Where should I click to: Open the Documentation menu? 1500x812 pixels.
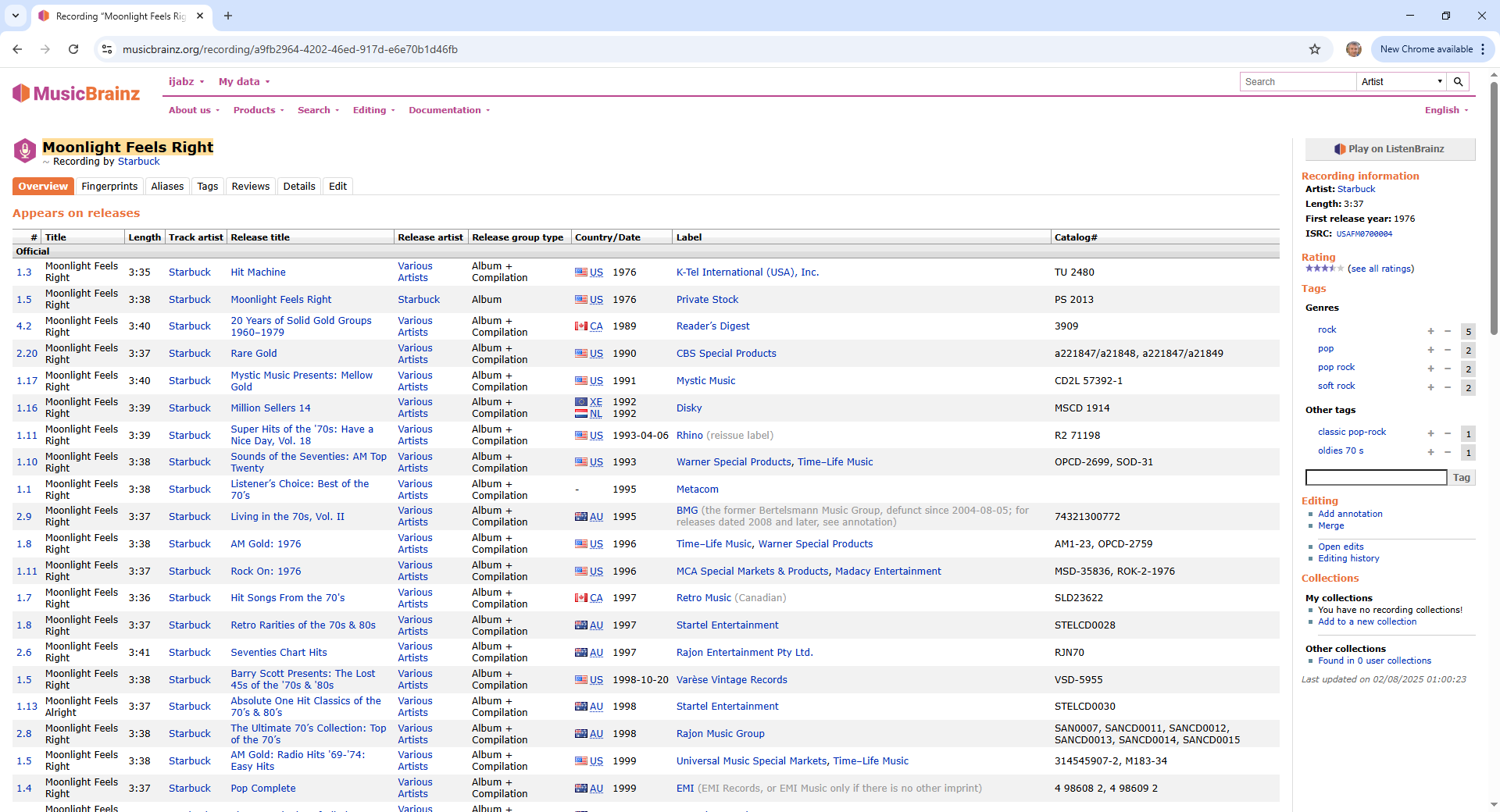click(x=449, y=110)
